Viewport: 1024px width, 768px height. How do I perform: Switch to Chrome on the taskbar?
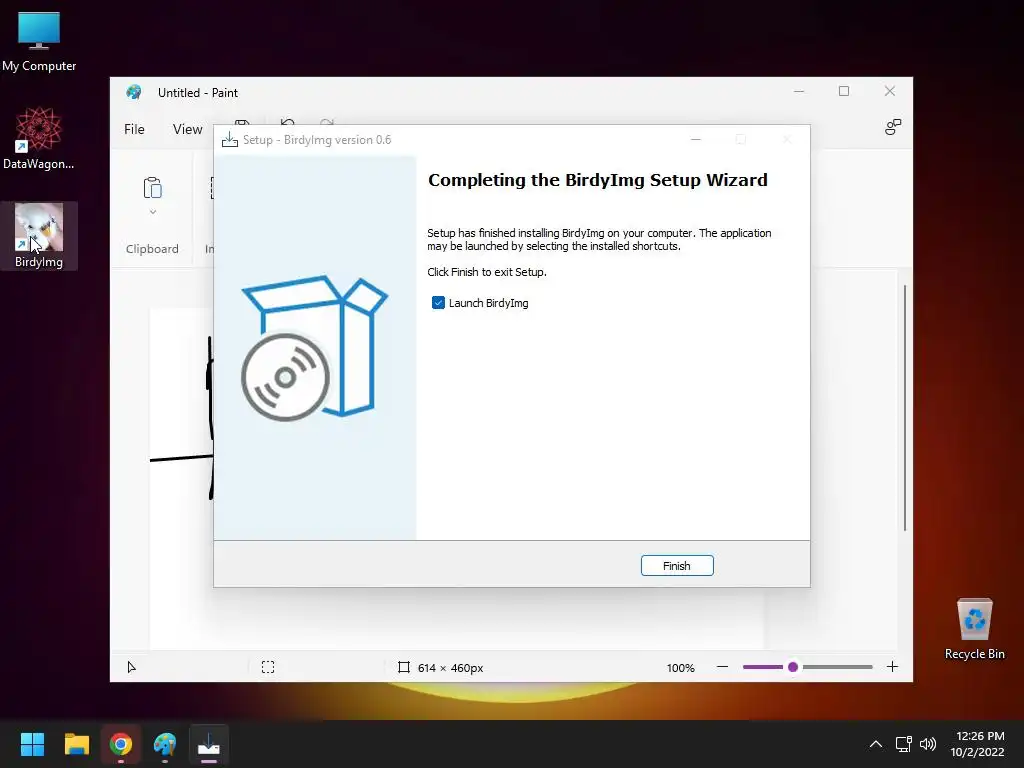click(x=121, y=744)
